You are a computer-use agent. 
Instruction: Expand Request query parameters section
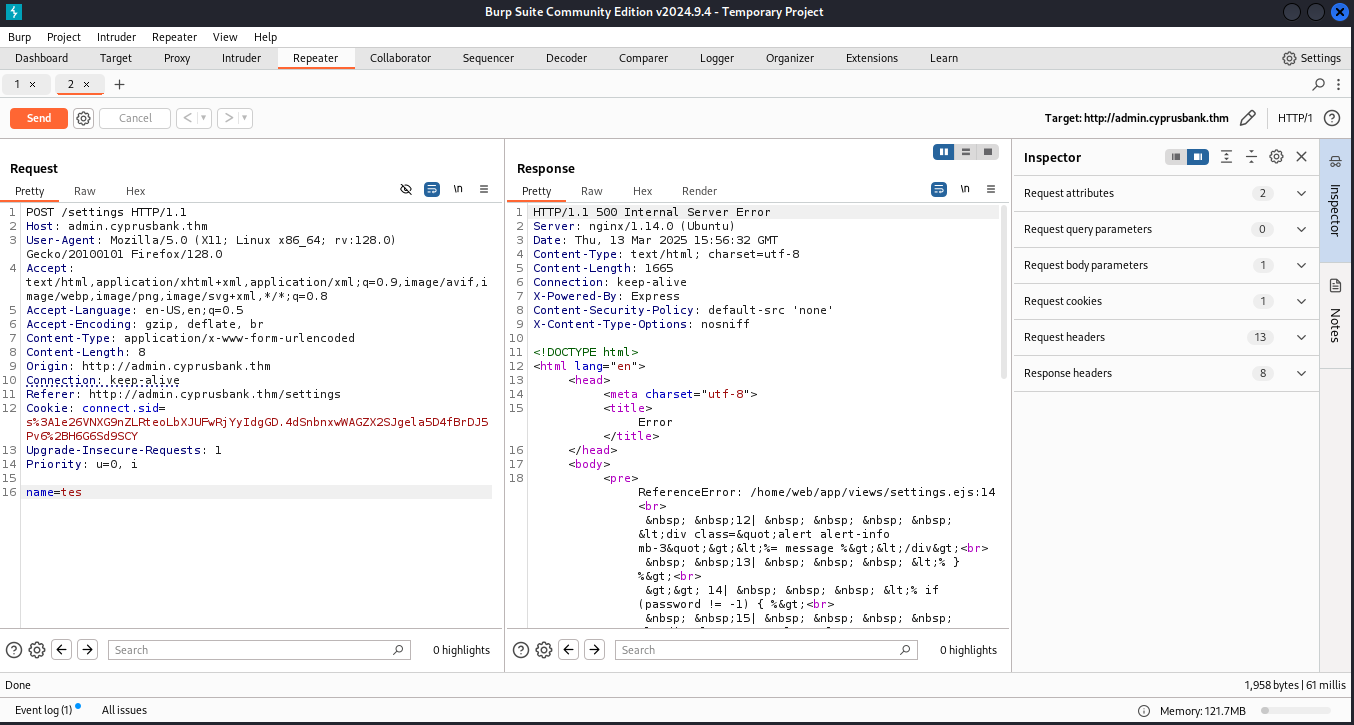(x=1166, y=229)
